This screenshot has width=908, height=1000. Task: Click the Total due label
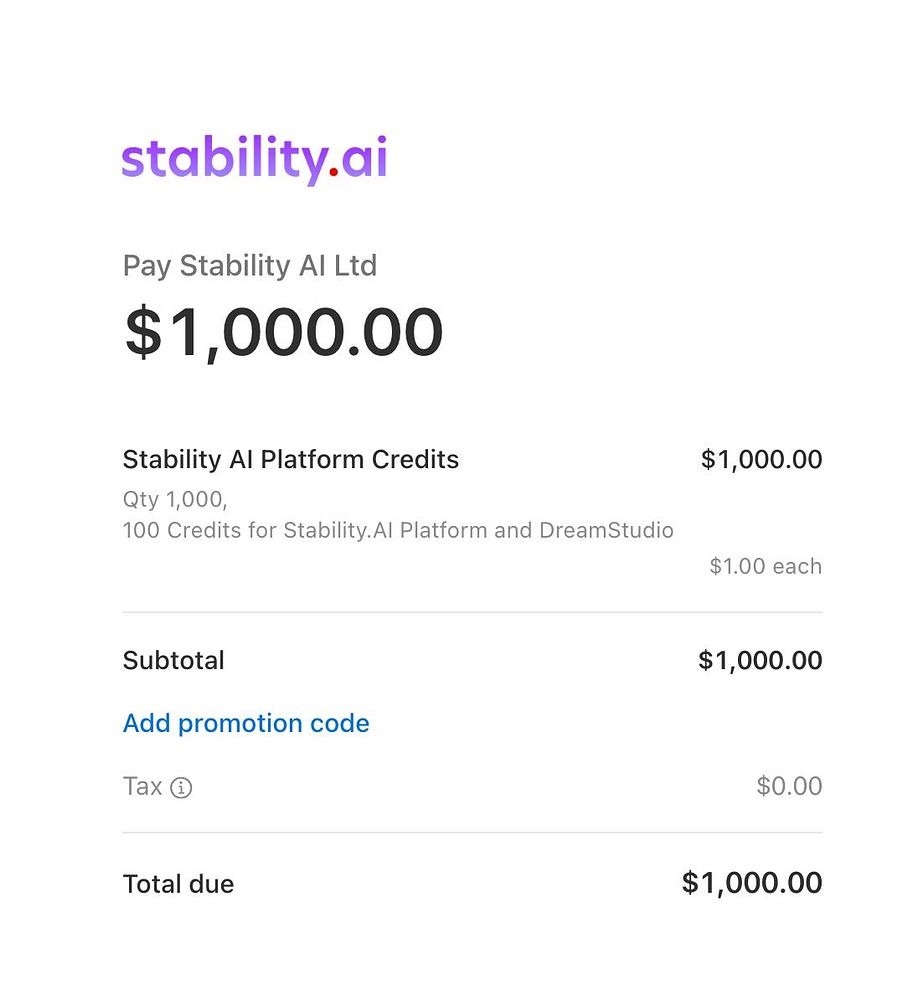[x=178, y=884]
